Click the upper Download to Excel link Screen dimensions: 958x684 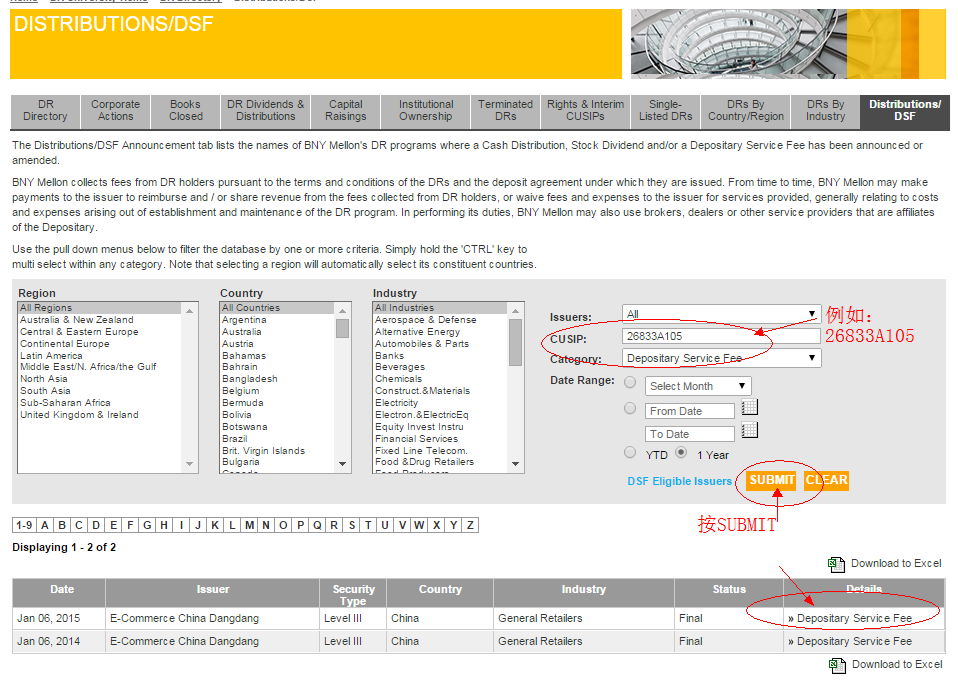(x=896, y=563)
